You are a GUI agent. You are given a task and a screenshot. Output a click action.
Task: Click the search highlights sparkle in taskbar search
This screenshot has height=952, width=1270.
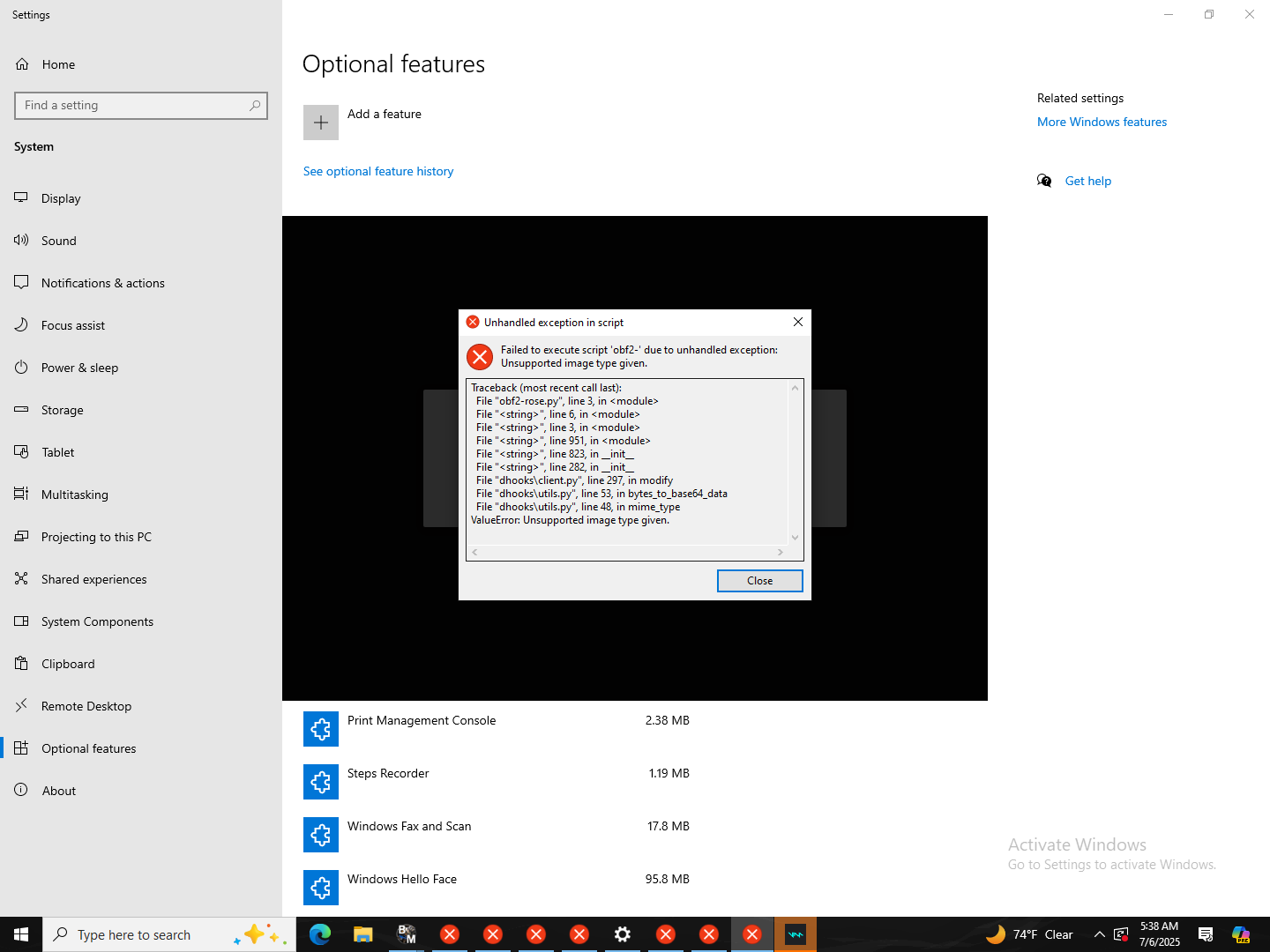pyautogui.click(x=260, y=934)
